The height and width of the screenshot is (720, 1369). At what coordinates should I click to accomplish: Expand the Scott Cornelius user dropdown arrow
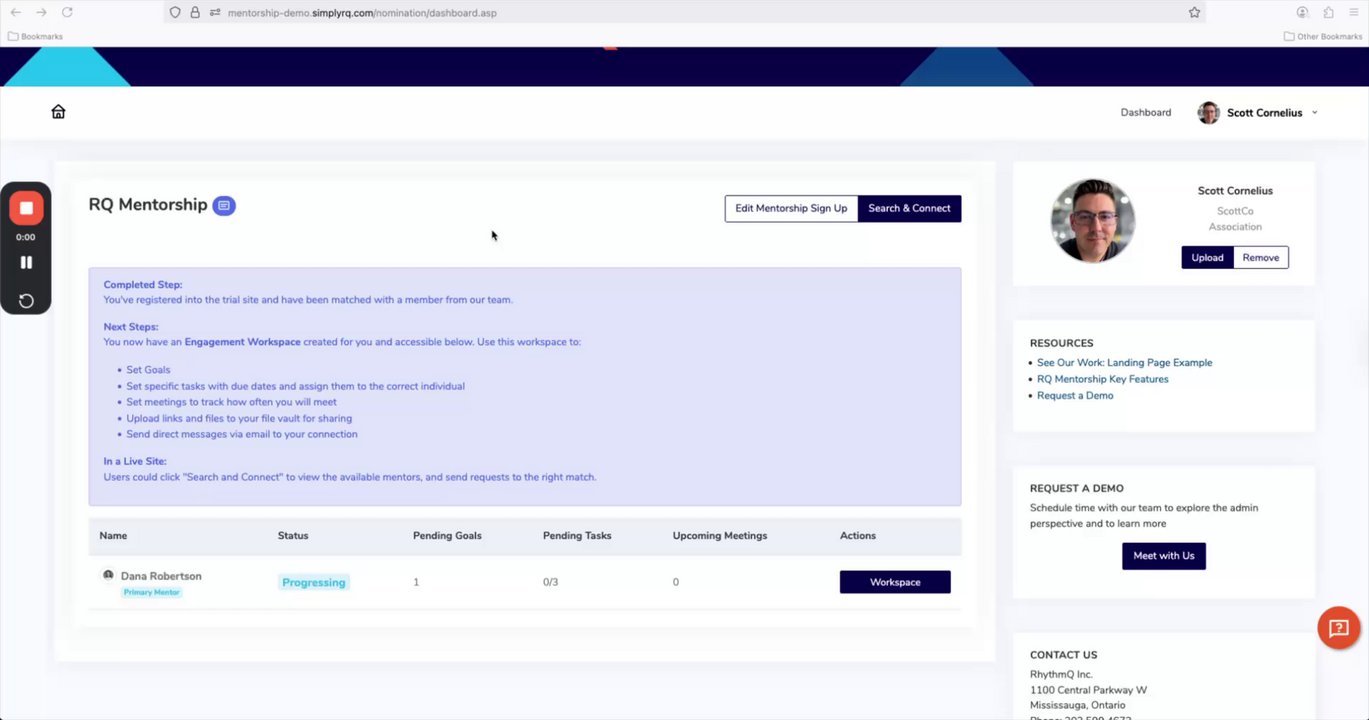pyautogui.click(x=1314, y=112)
